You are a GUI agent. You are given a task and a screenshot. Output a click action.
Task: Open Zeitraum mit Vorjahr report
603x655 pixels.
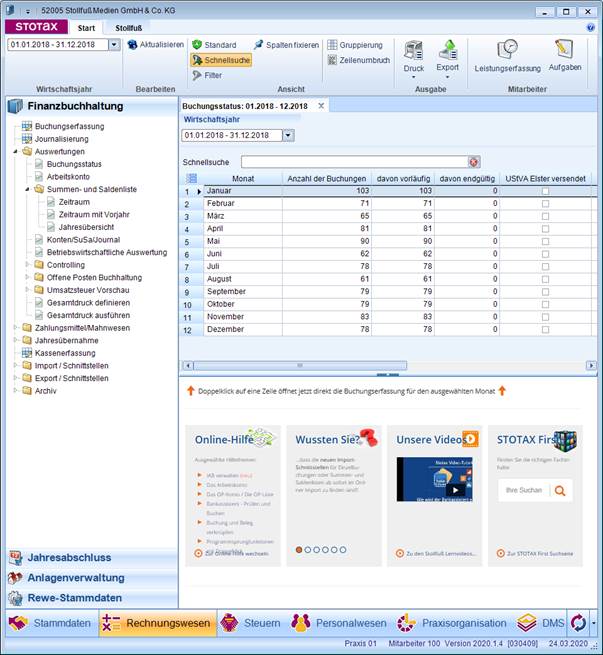click(94, 214)
